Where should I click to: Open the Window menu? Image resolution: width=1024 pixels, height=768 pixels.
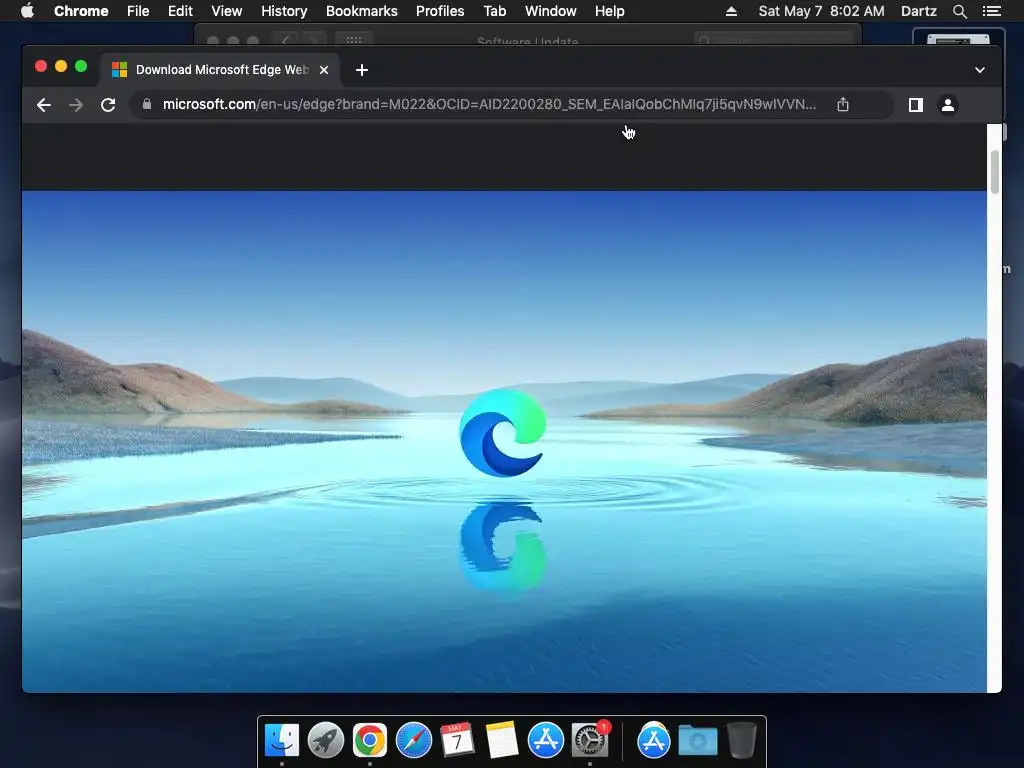pyautogui.click(x=551, y=11)
